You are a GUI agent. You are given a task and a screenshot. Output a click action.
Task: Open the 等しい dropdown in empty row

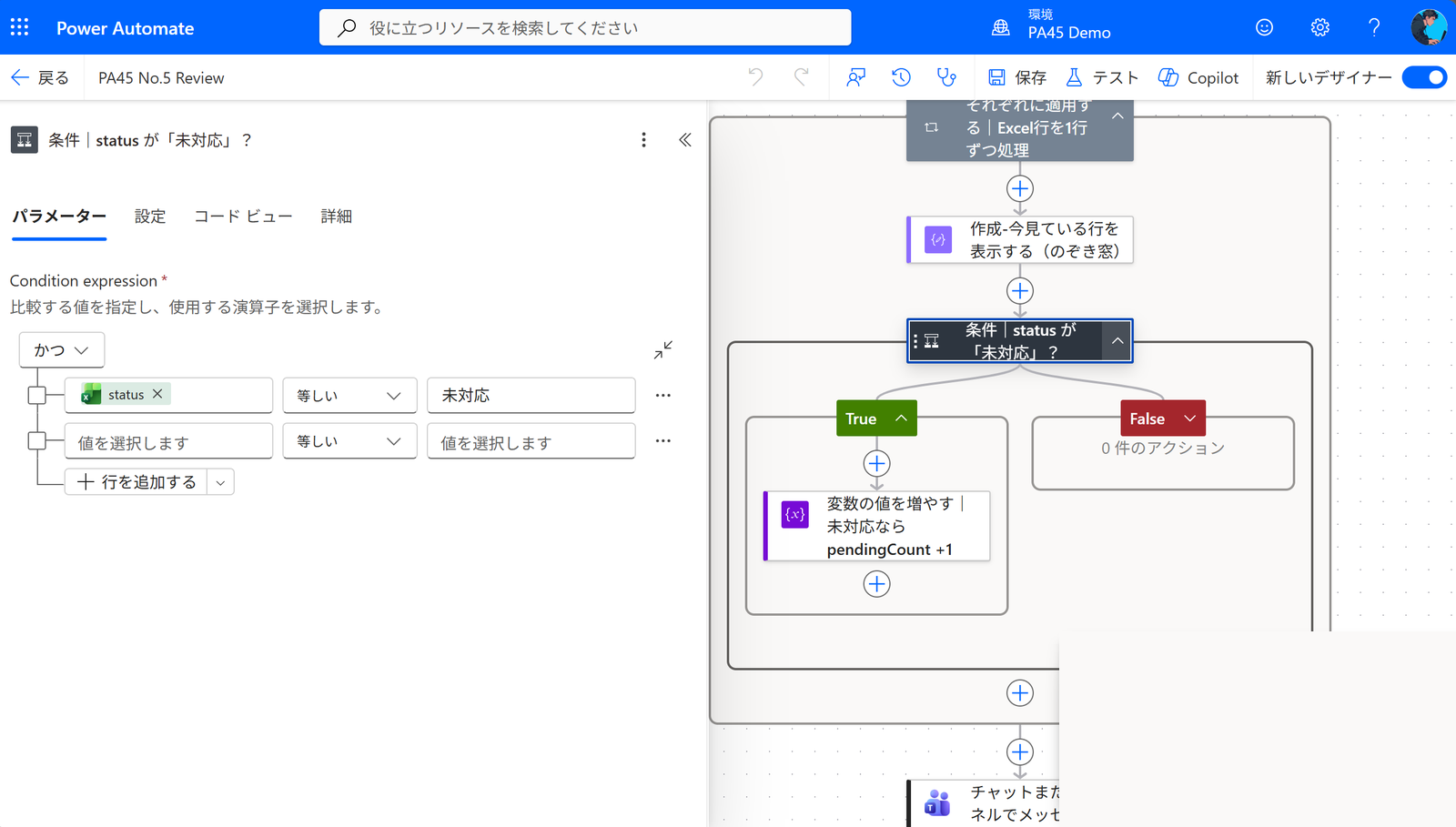pyautogui.click(x=349, y=440)
